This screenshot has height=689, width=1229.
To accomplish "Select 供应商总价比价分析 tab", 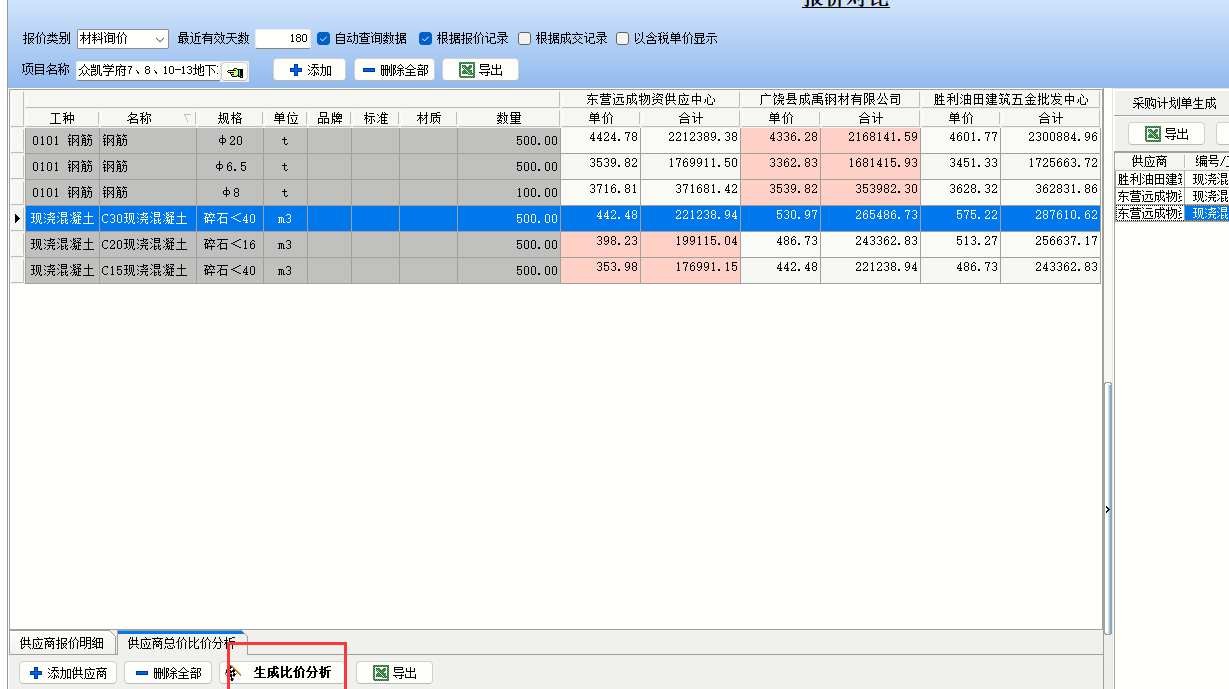I will (x=180, y=643).
